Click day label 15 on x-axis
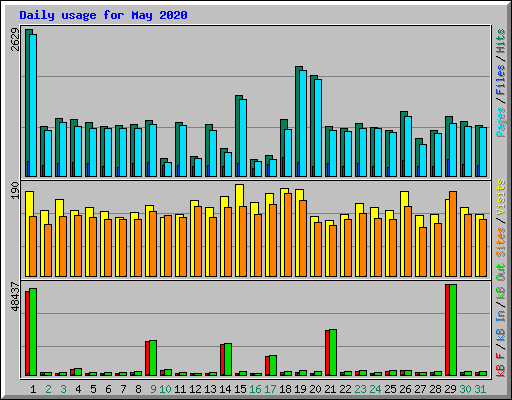Screen dimensions: 512x400 240,389
